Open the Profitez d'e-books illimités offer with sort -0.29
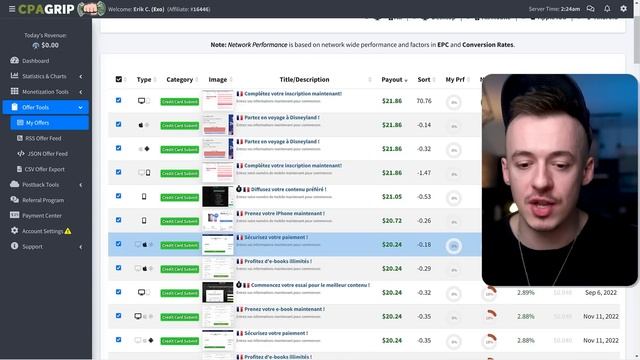Viewport: 640px width, 360px height. click(278, 261)
